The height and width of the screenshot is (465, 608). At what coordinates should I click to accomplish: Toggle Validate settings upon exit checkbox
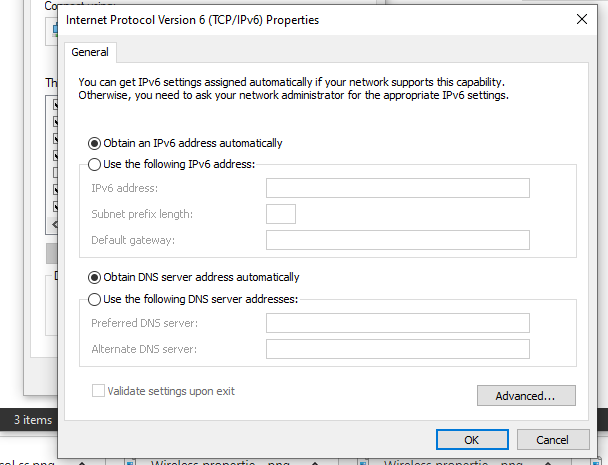pos(98,391)
